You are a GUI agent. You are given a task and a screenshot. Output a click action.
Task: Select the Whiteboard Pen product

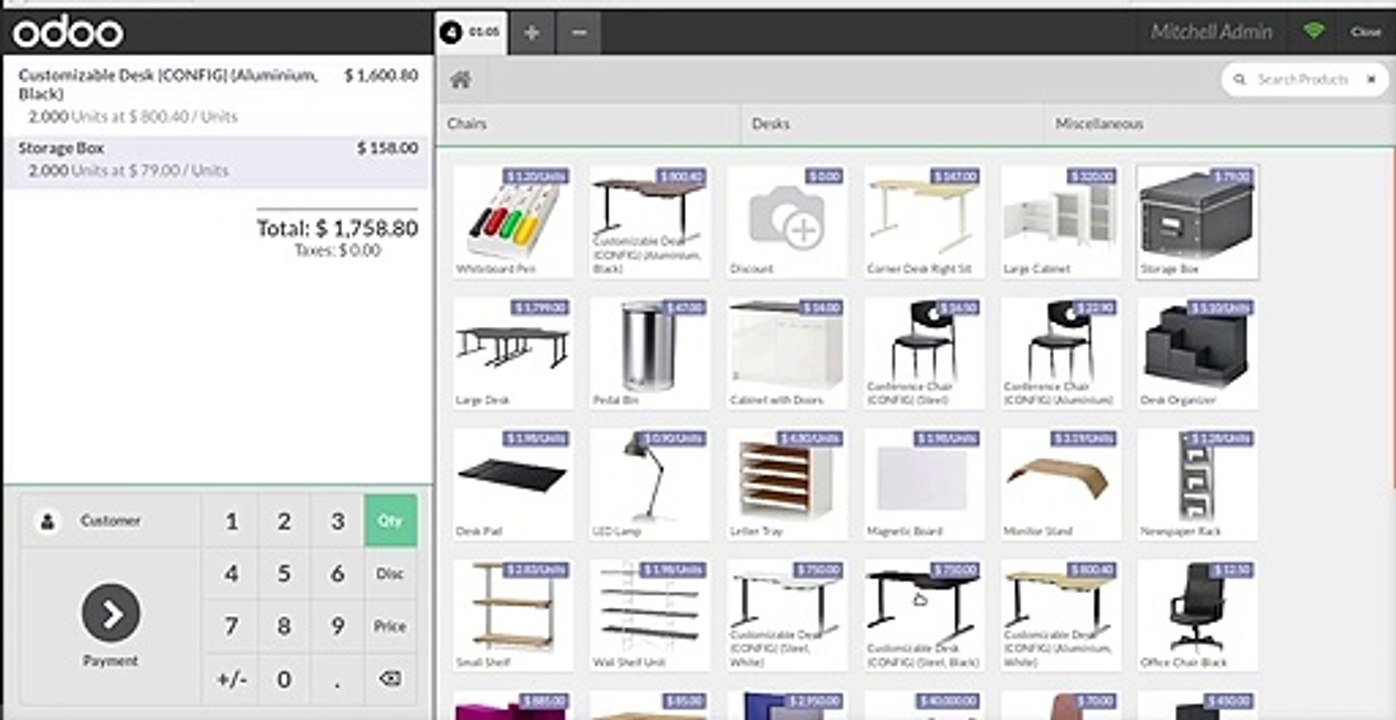[513, 222]
